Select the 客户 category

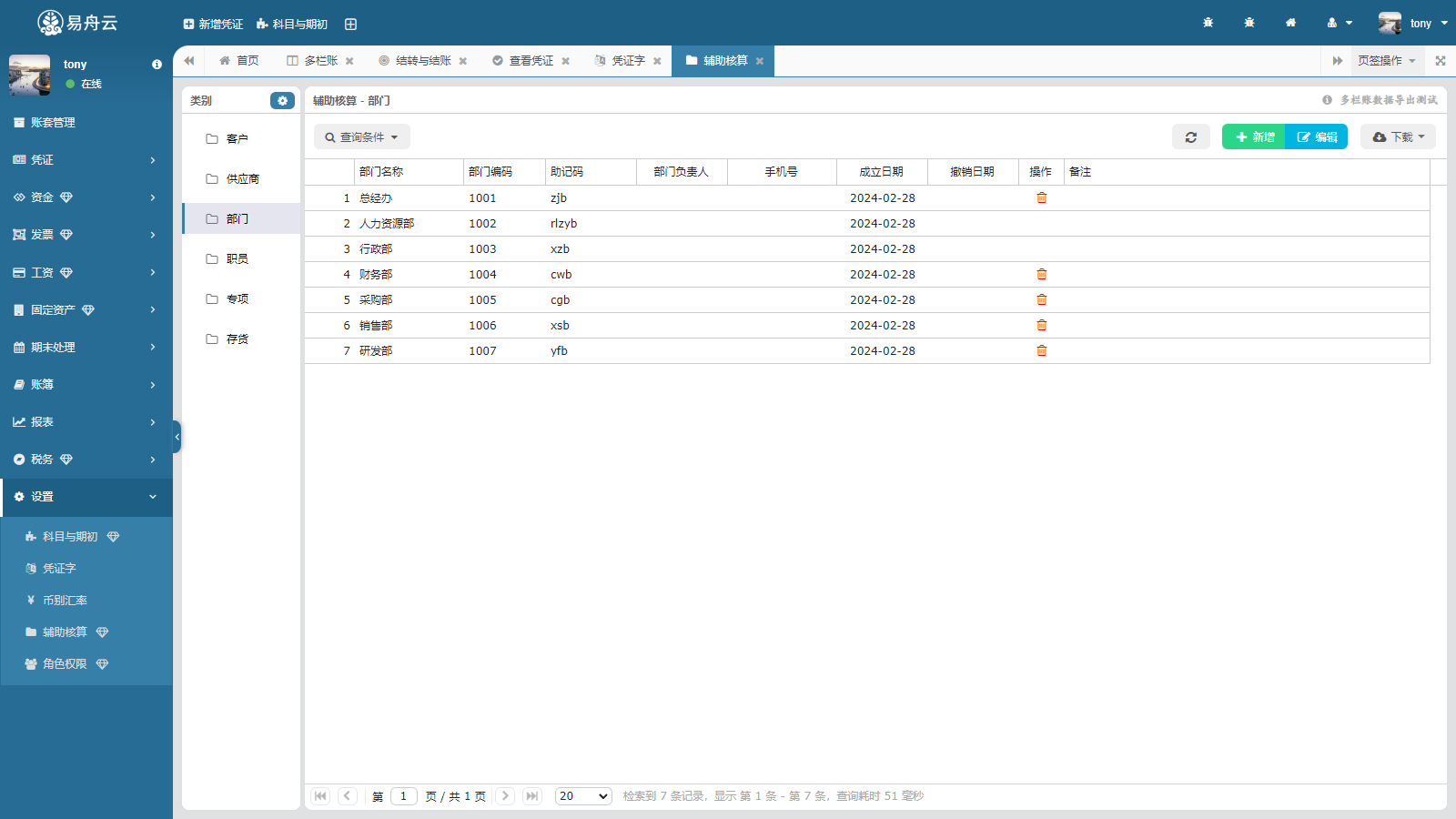tap(241, 139)
